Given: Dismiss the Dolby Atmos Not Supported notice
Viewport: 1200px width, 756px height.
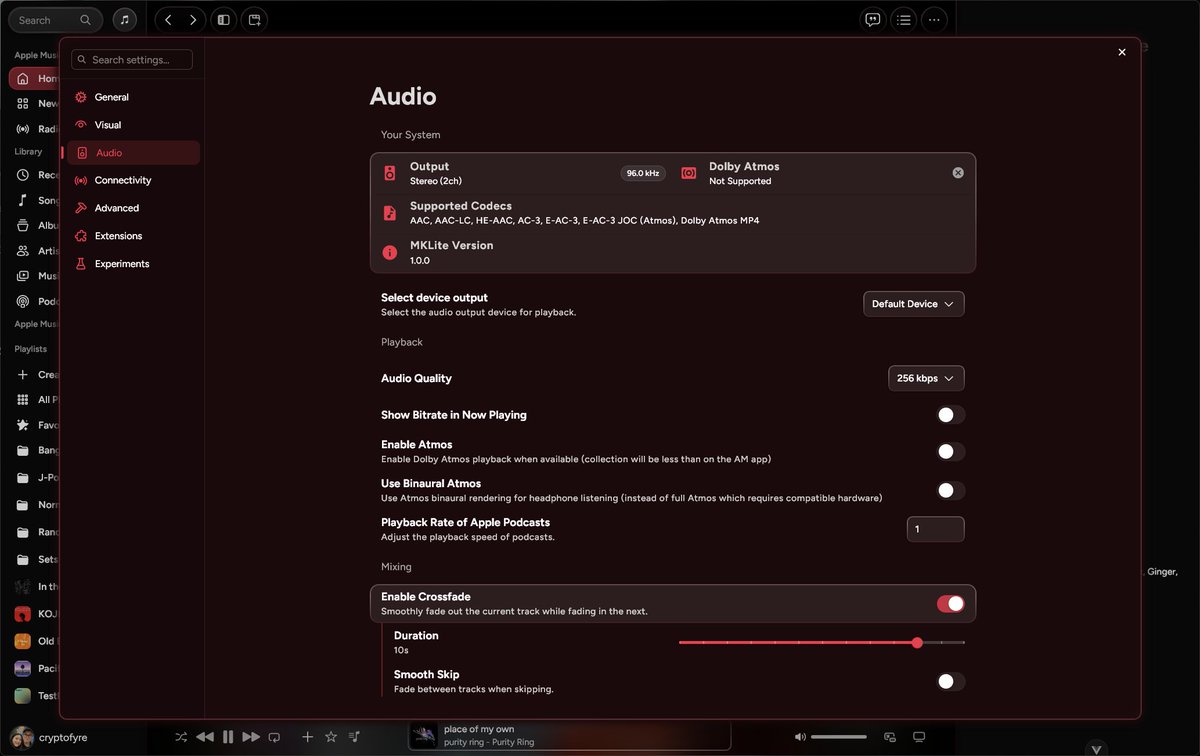Looking at the screenshot, I should 958,173.
